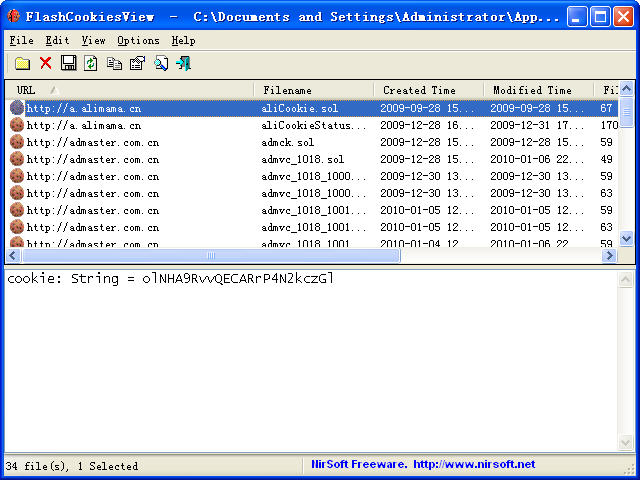640x480 pixels.
Task: Click the open folder toolbar icon
Action: [22, 63]
